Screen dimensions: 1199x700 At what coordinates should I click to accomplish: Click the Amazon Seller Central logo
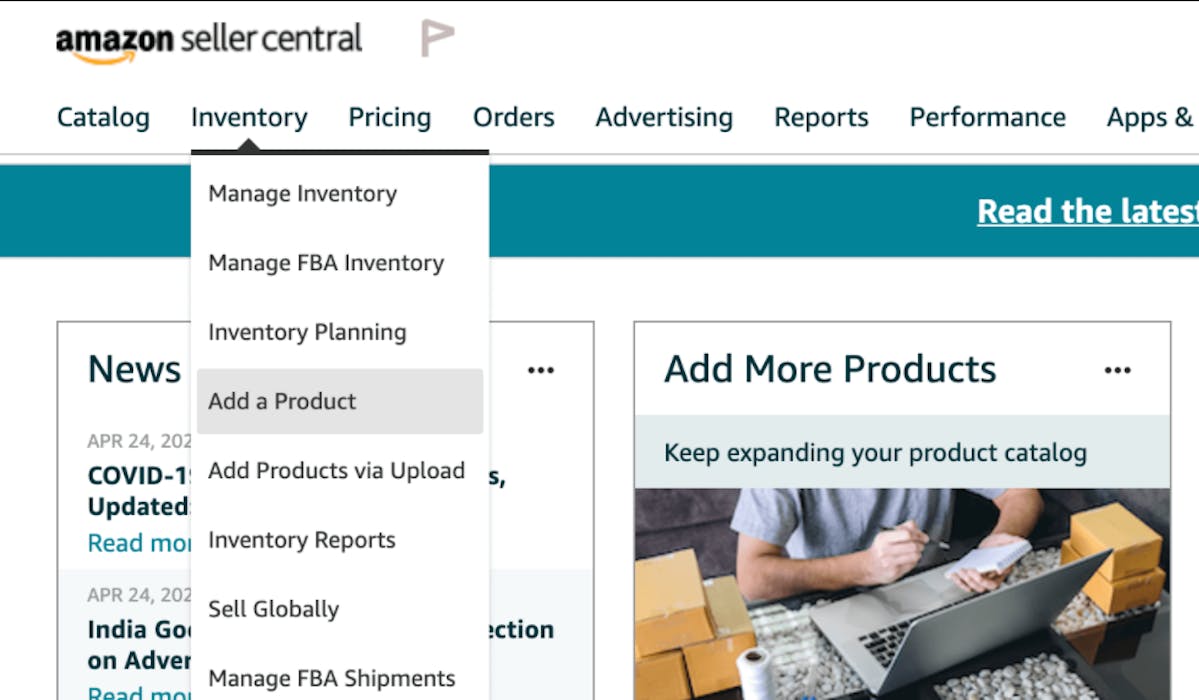click(x=209, y=43)
